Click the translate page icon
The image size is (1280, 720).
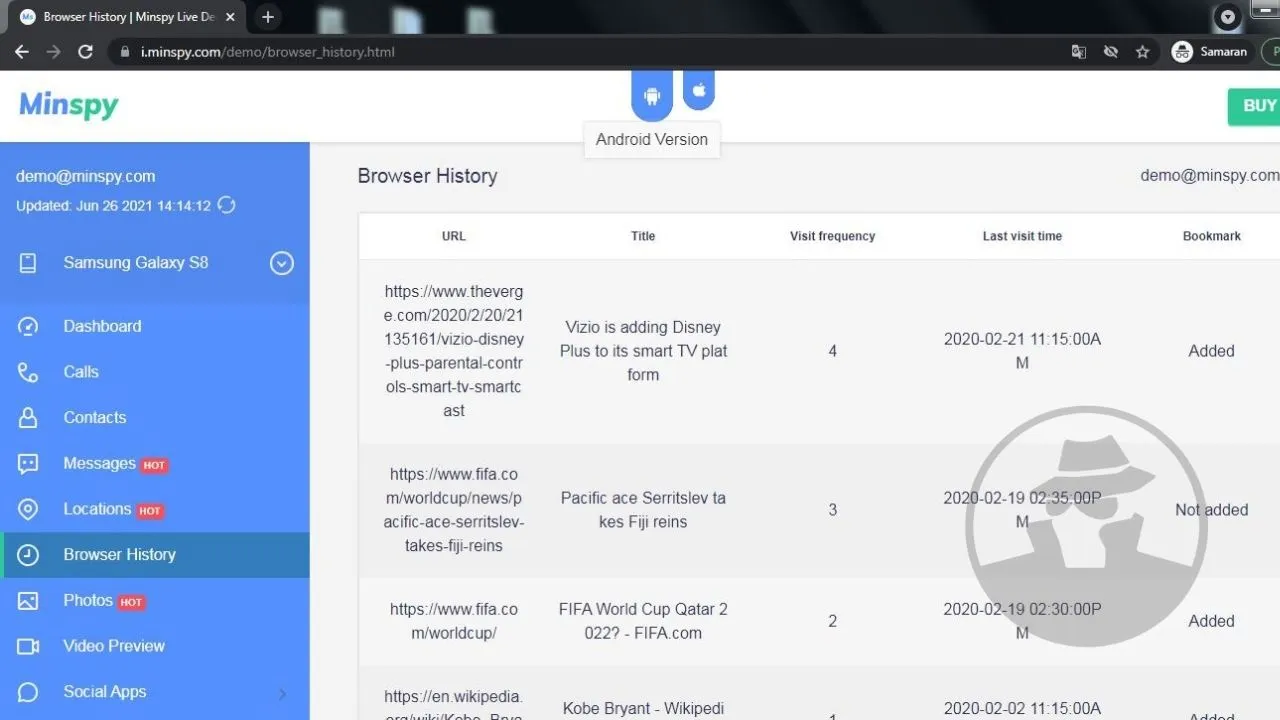coord(1078,52)
